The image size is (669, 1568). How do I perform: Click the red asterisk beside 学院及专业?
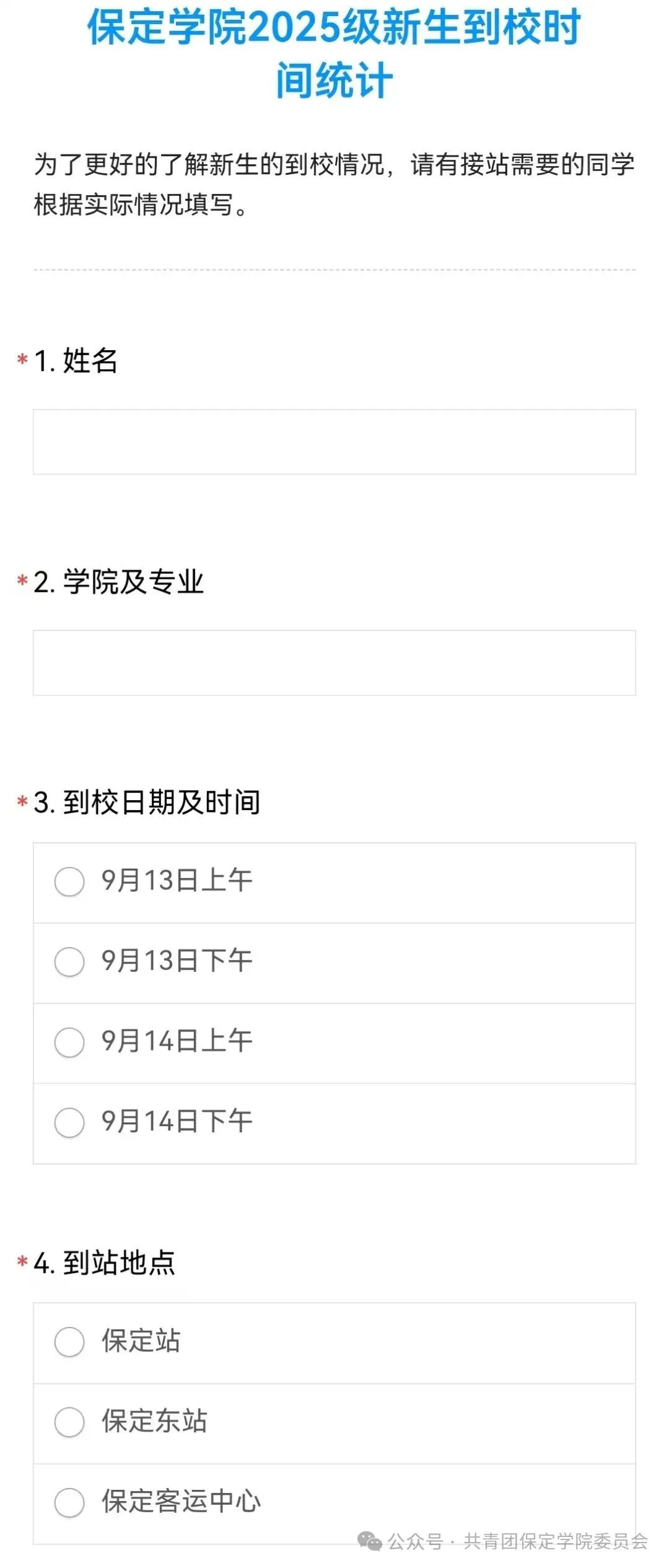tap(23, 581)
